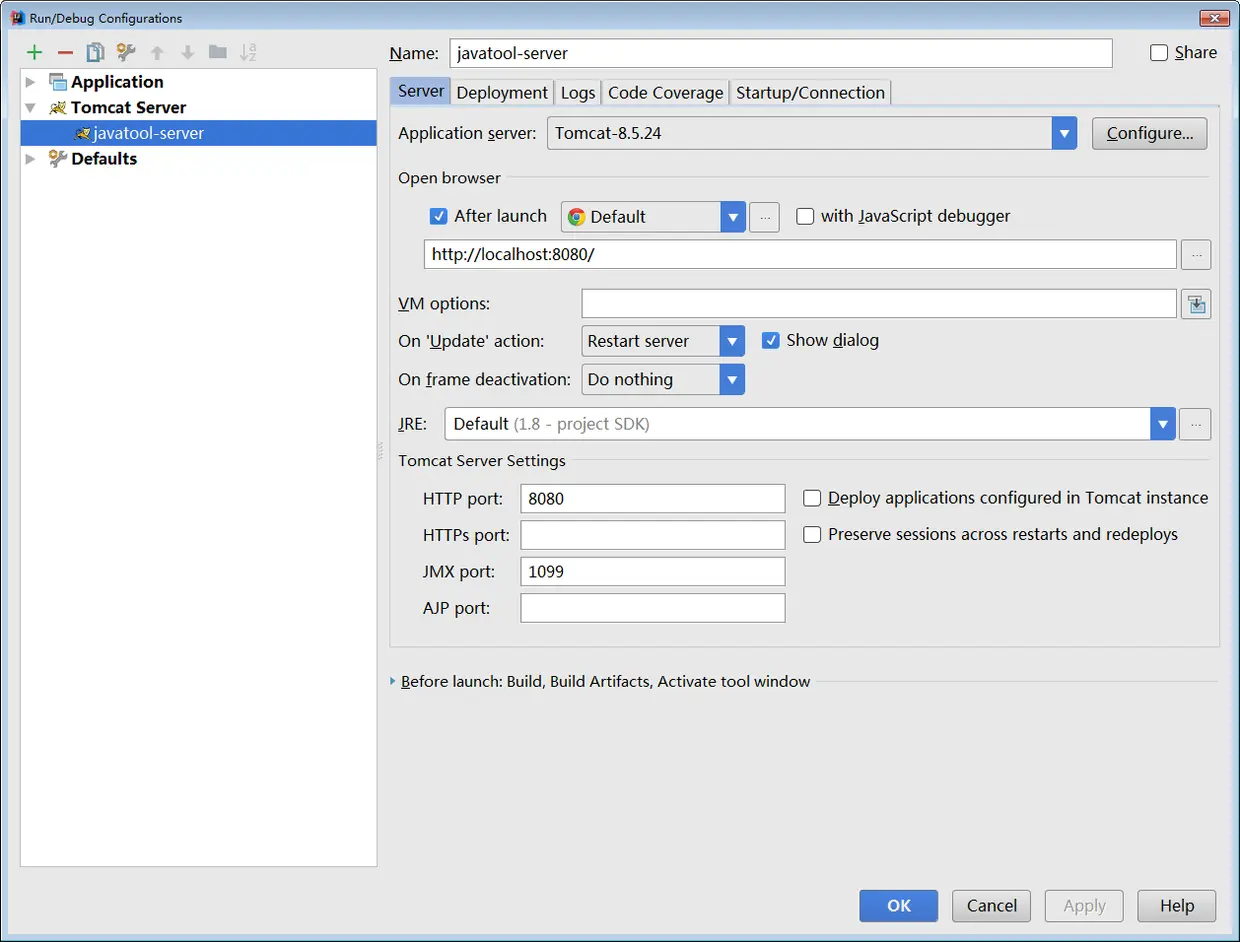Expand the Defaults tree node
Viewport: 1240px width, 942px height.
pyautogui.click(x=30, y=158)
